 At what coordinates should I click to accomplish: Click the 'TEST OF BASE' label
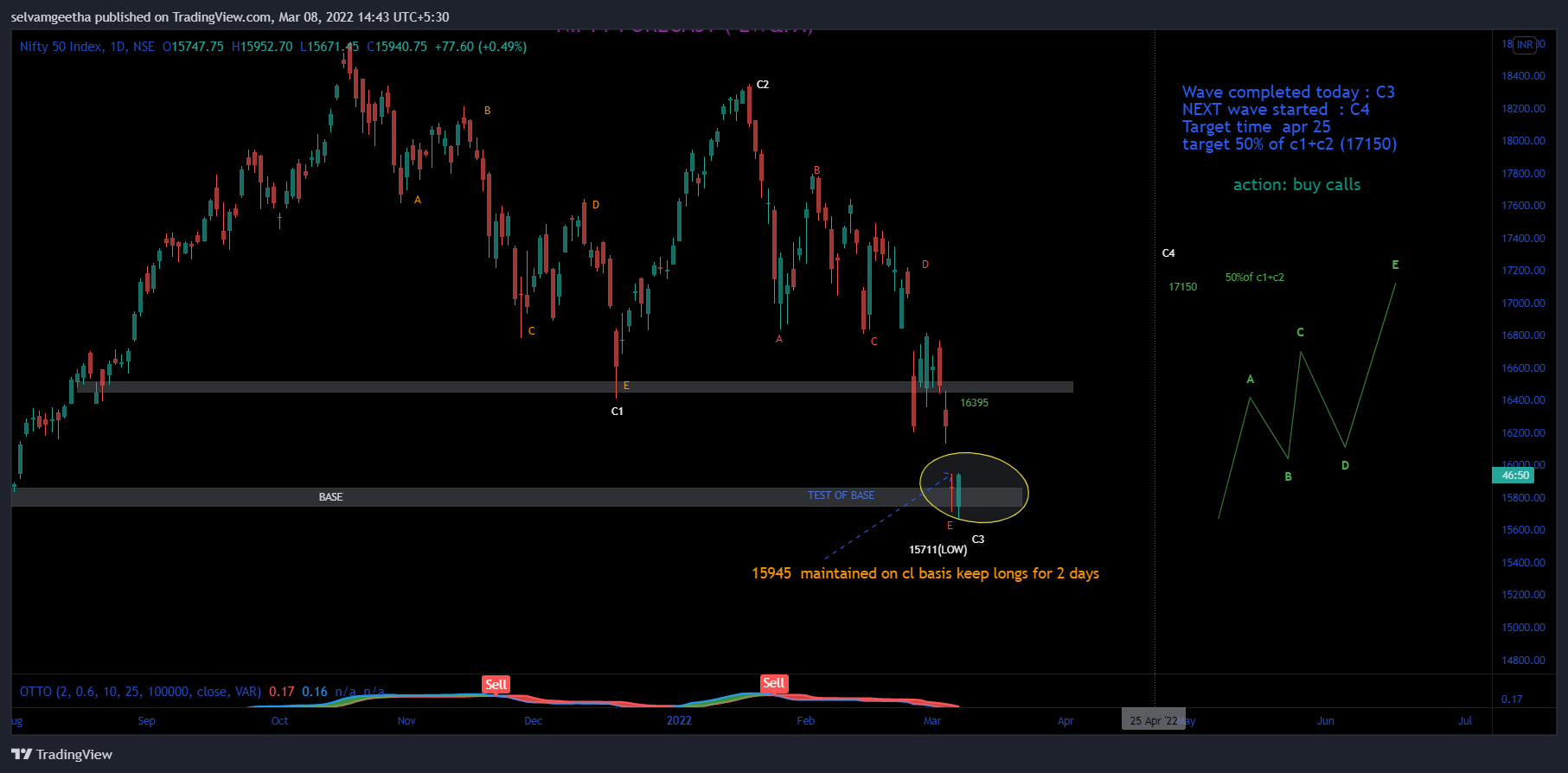click(841, 495)
